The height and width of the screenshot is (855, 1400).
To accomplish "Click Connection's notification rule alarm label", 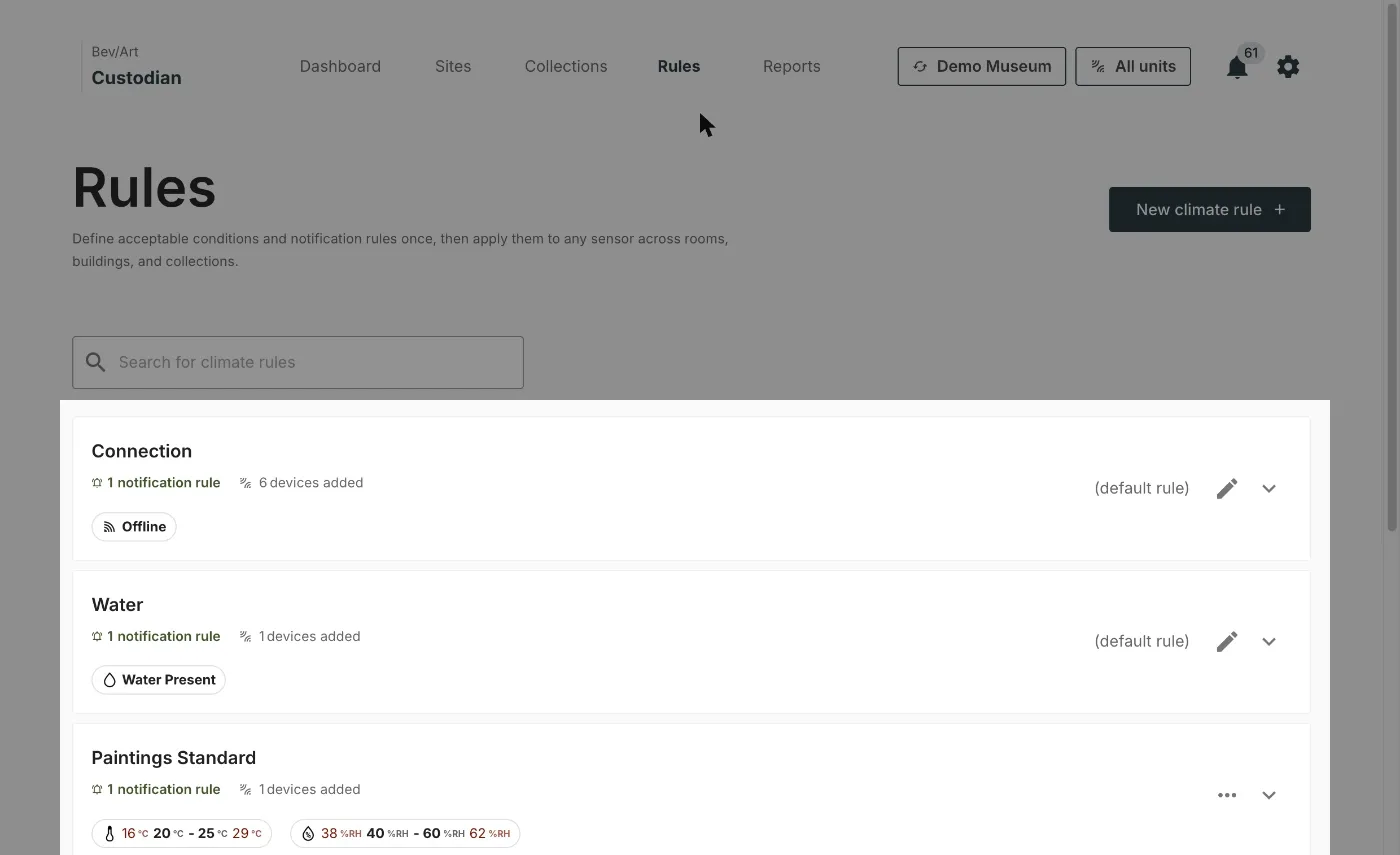I will [x=156, y=482].
